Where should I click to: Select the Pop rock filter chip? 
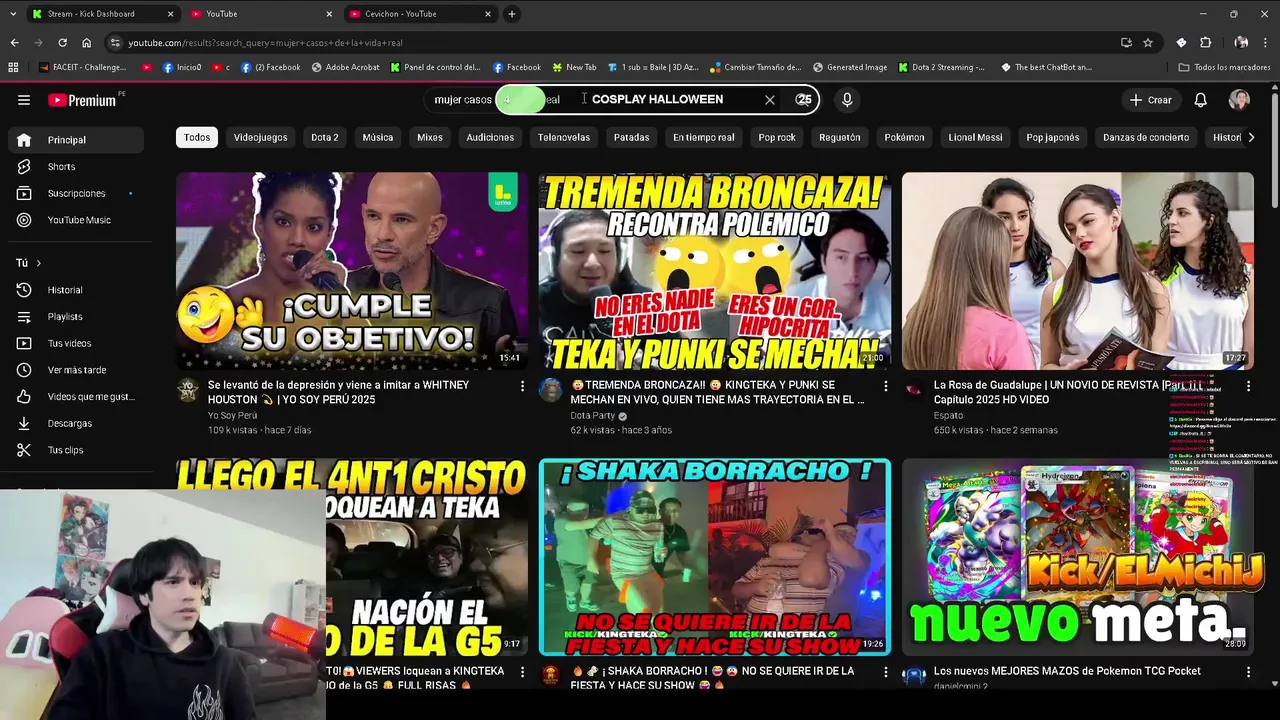click(x=777, y=137)
